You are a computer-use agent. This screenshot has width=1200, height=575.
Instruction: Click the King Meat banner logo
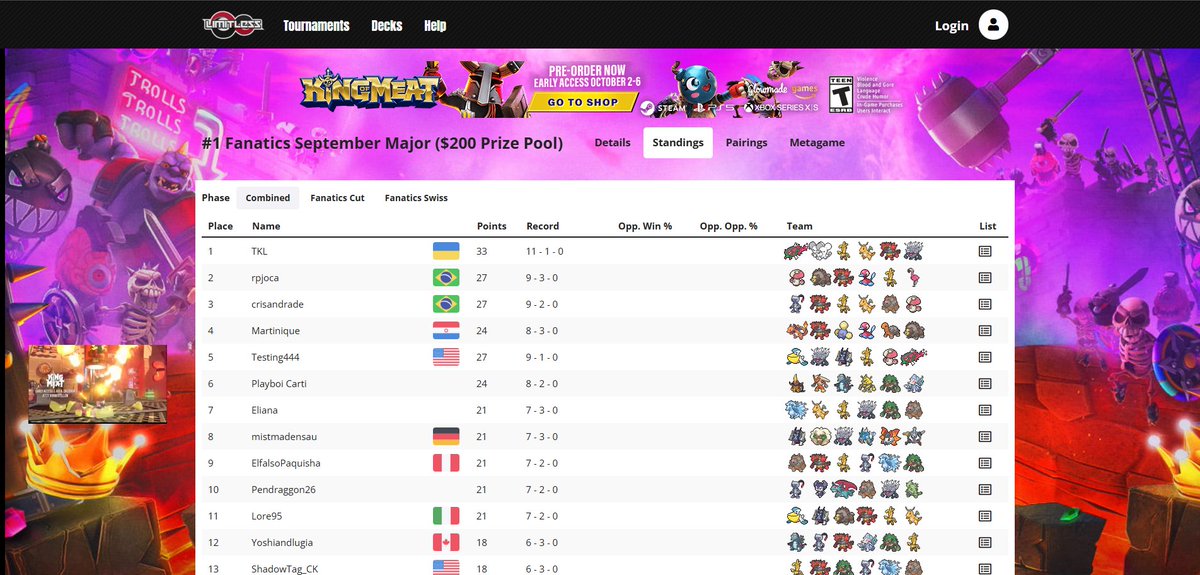click(x=371, y=91)
